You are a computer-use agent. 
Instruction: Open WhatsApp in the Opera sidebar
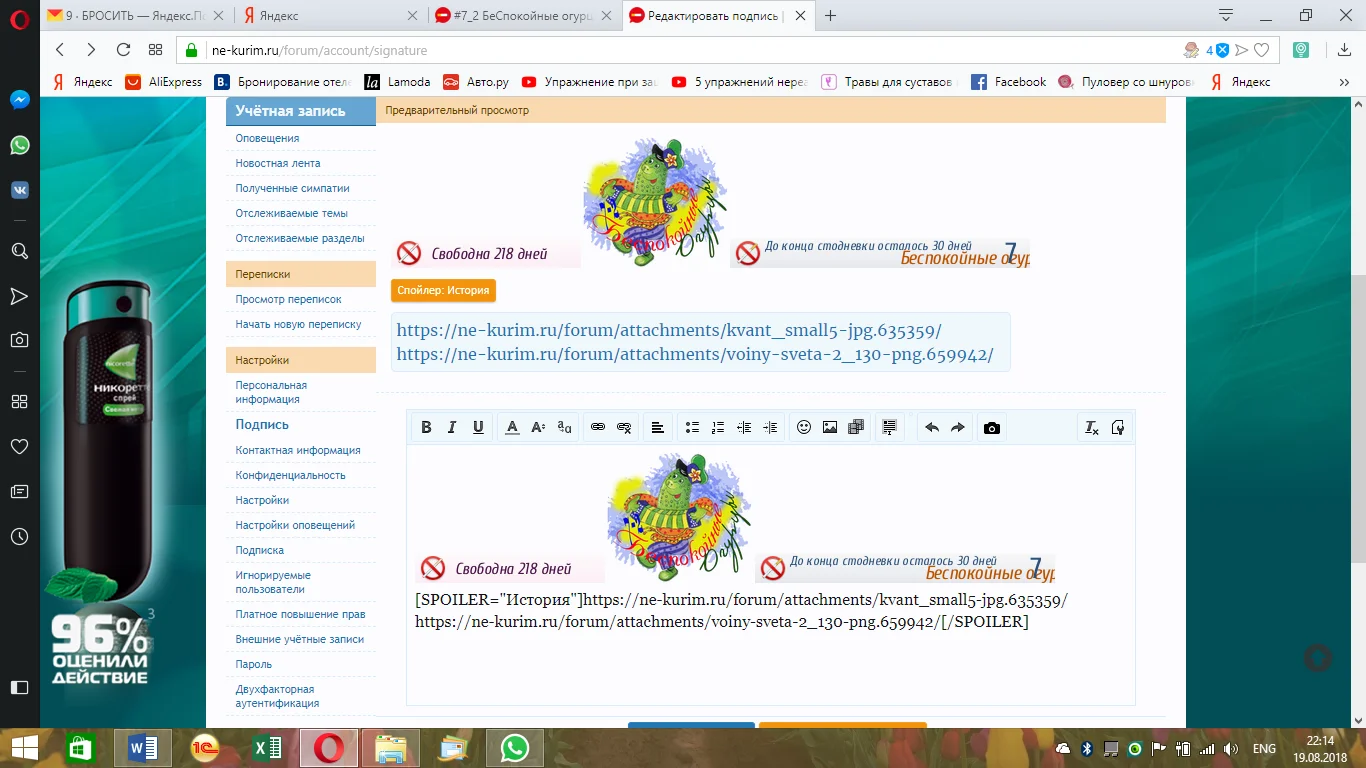click(x=19, y=145)
